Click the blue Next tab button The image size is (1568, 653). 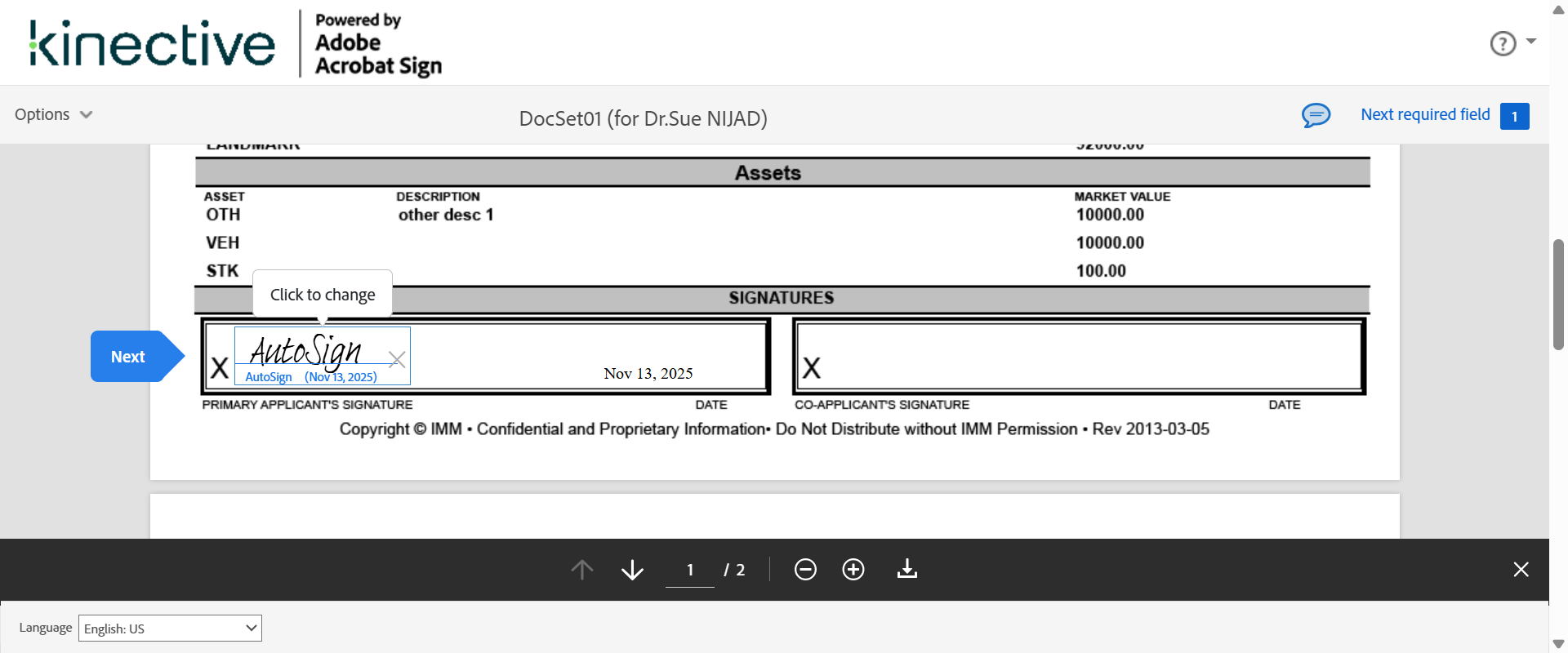[137, 357]
